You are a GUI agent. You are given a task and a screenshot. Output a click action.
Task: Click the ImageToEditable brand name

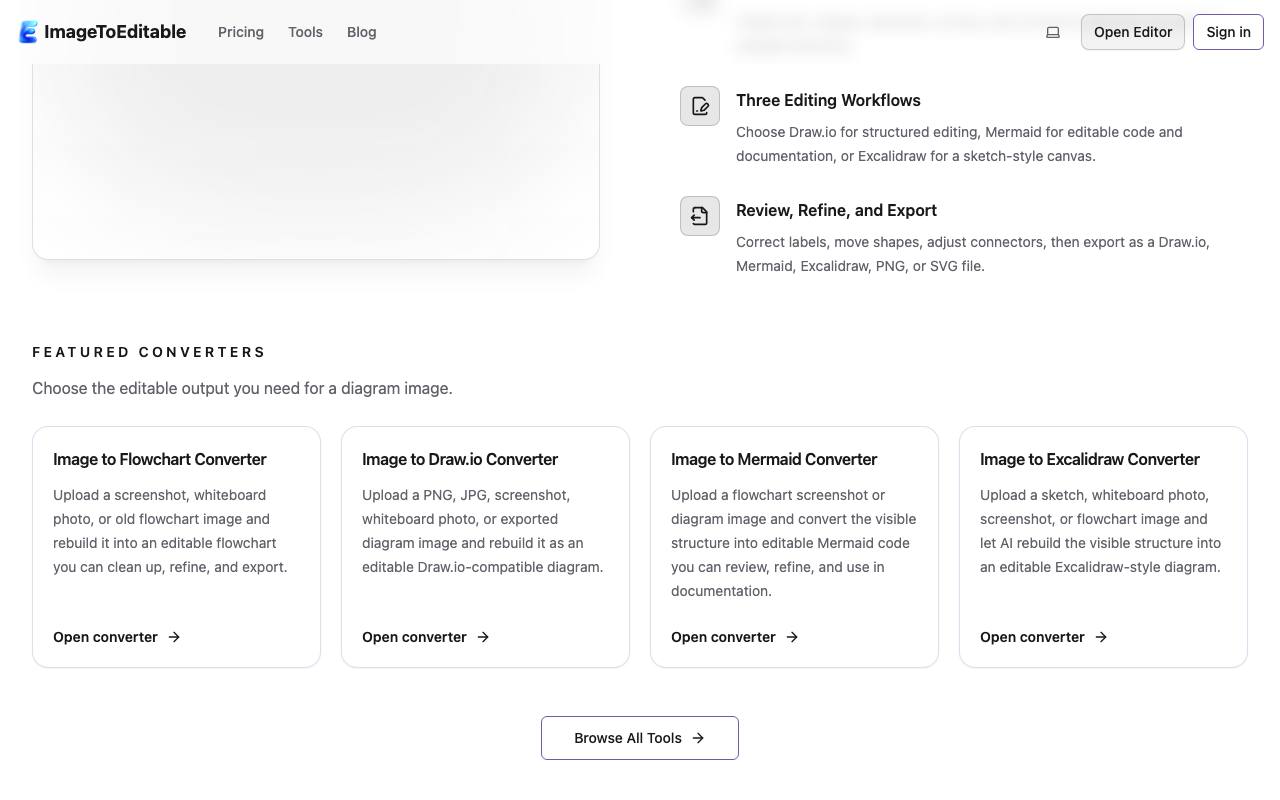pos(115,32)
